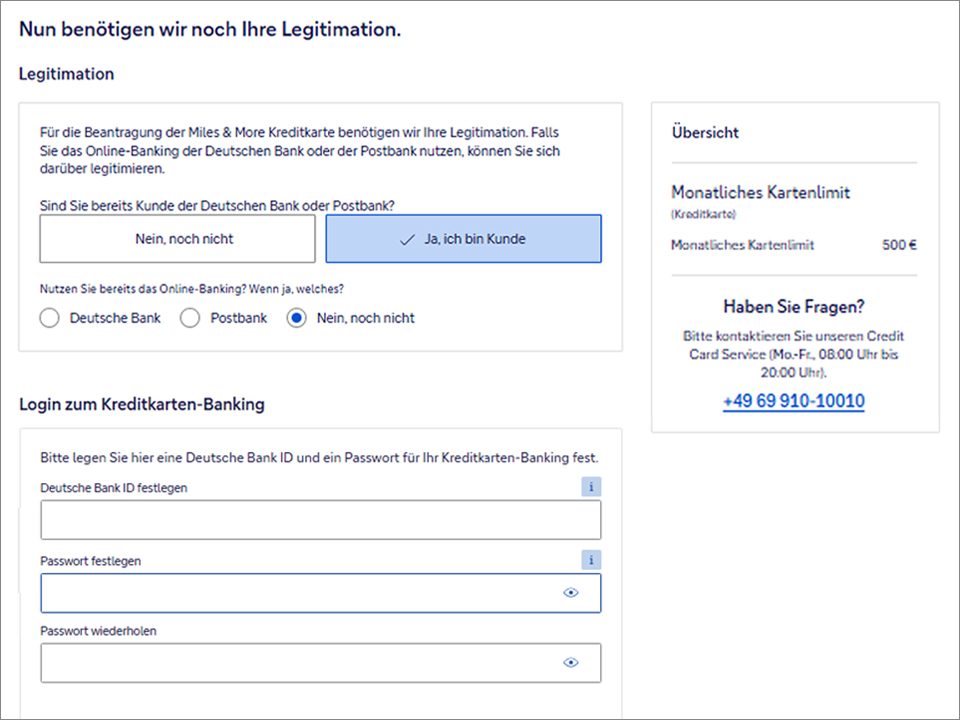Click the "Passwort wiederholen" field label
960x720 pixels.
(99, 631)
